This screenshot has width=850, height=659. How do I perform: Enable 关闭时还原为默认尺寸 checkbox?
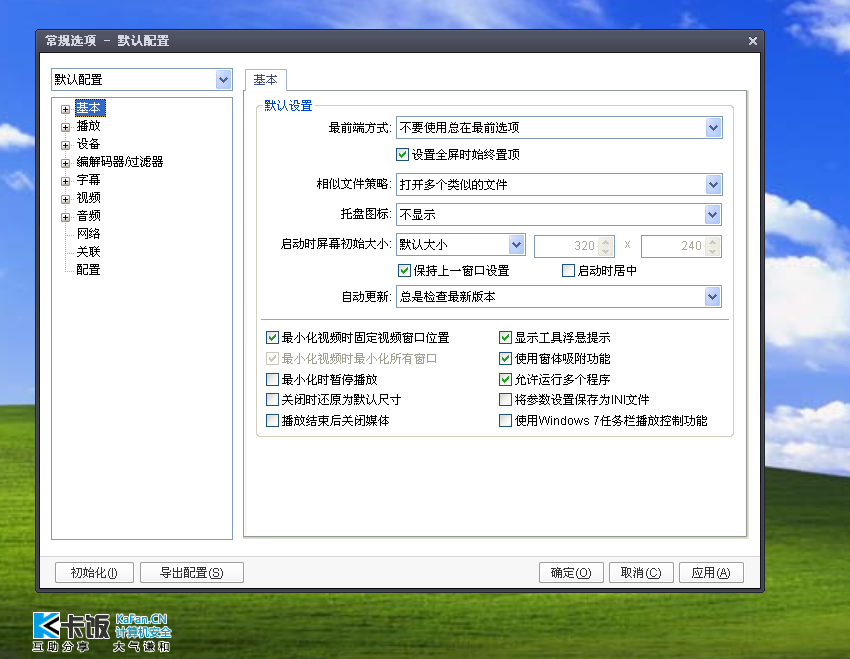[x=272, y=400]
